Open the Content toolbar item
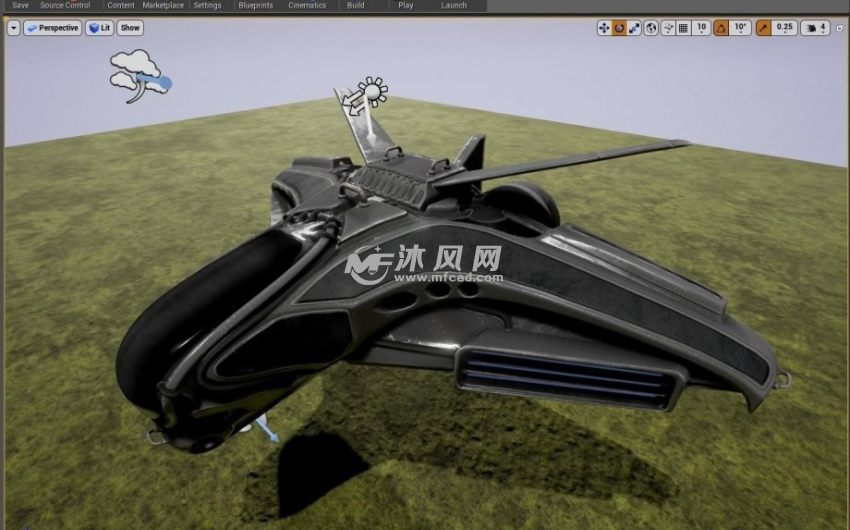The image size is (850, 530). 120,5
